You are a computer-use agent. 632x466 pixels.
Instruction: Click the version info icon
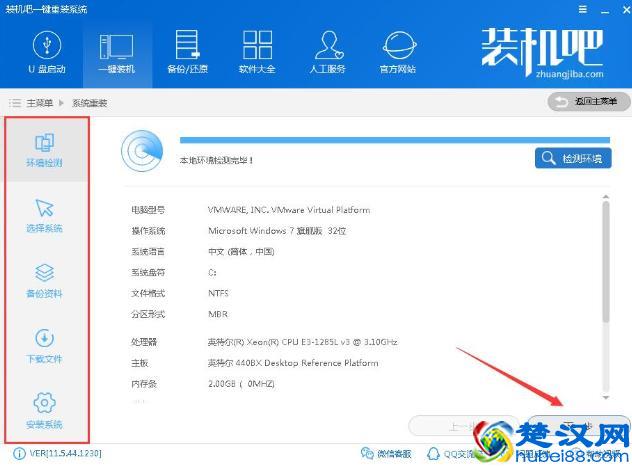(x=19, y=454)
